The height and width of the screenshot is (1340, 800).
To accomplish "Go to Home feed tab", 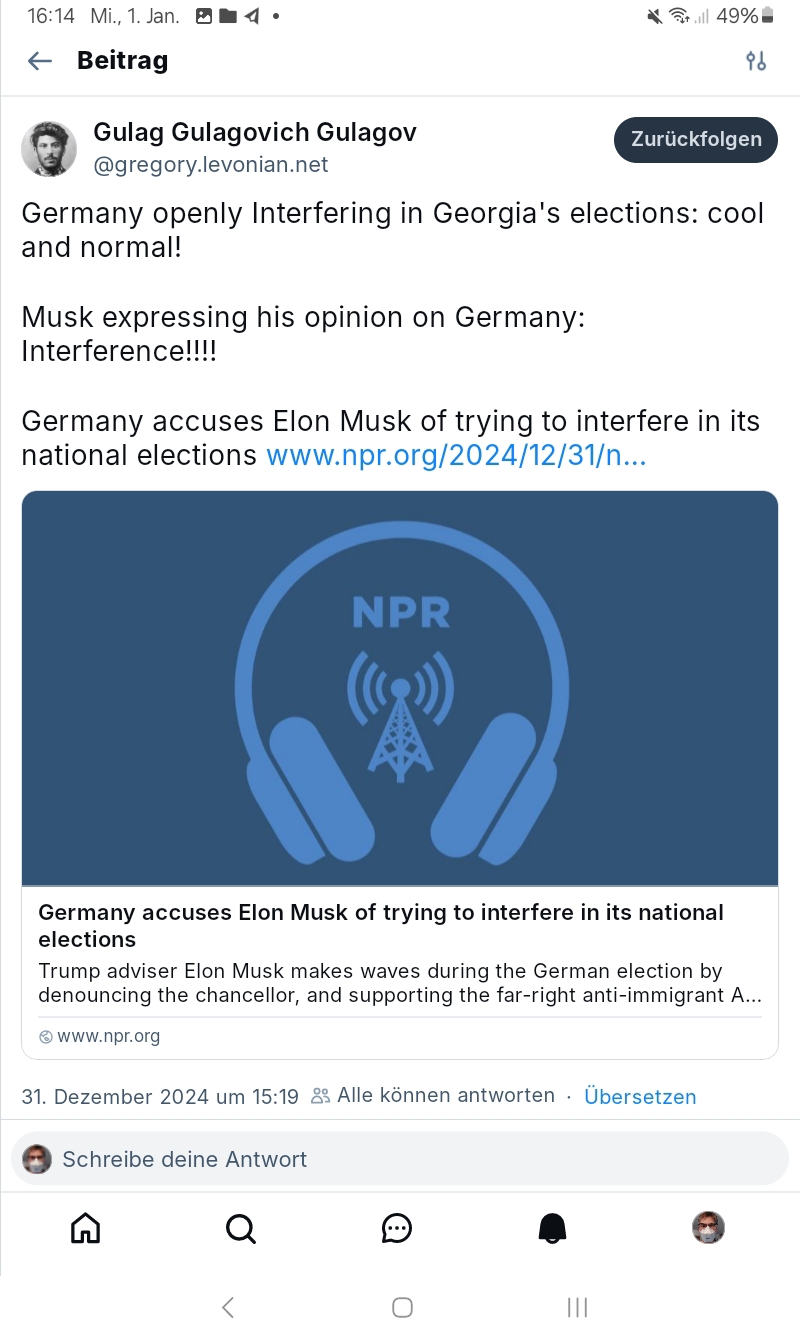I will coord(86,1227).
